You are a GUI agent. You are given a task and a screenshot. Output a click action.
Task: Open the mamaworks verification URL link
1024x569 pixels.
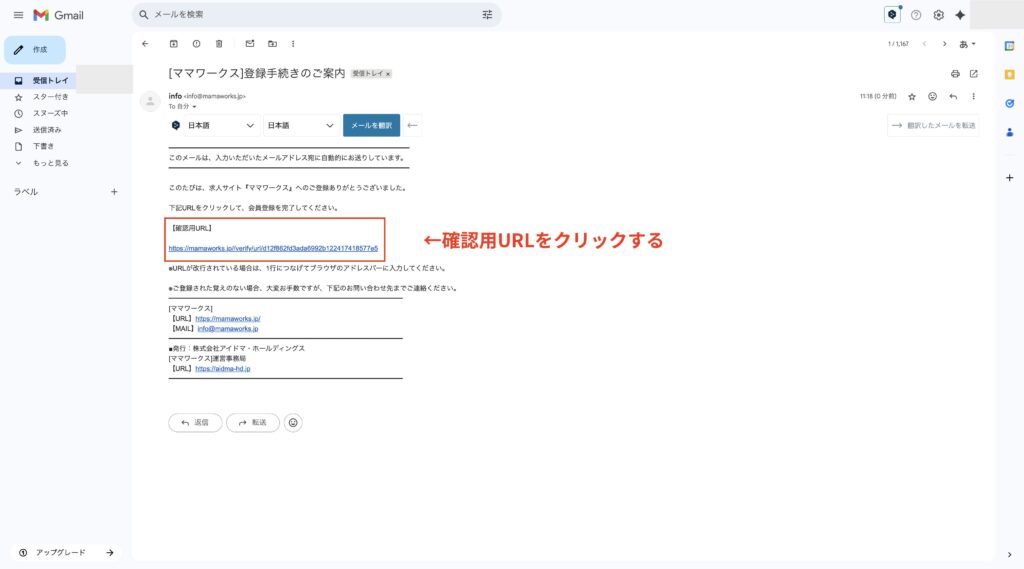273,248
